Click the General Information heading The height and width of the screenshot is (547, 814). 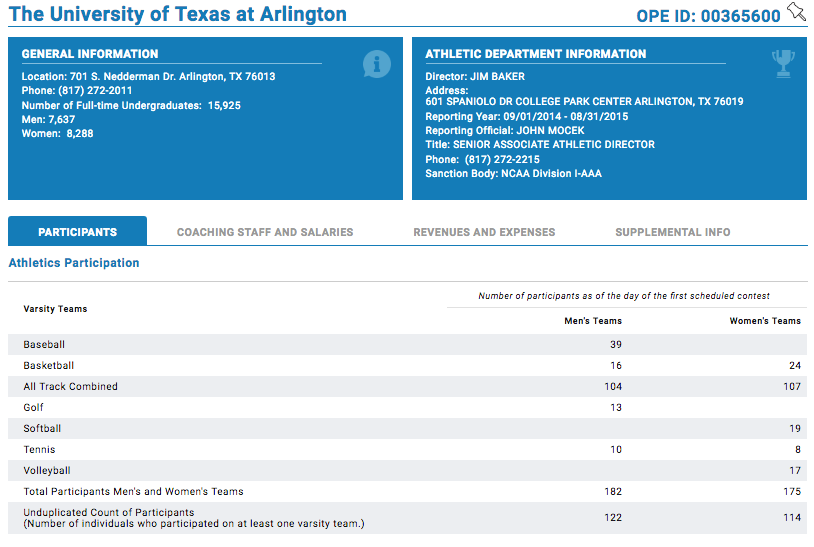click(x=90, y=54)
